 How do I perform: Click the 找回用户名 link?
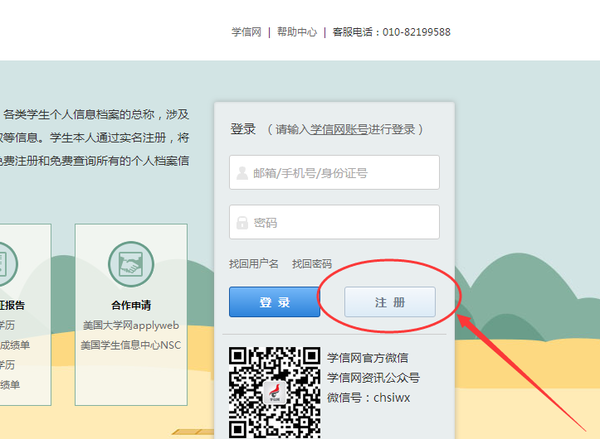click(x=254, y=264)
